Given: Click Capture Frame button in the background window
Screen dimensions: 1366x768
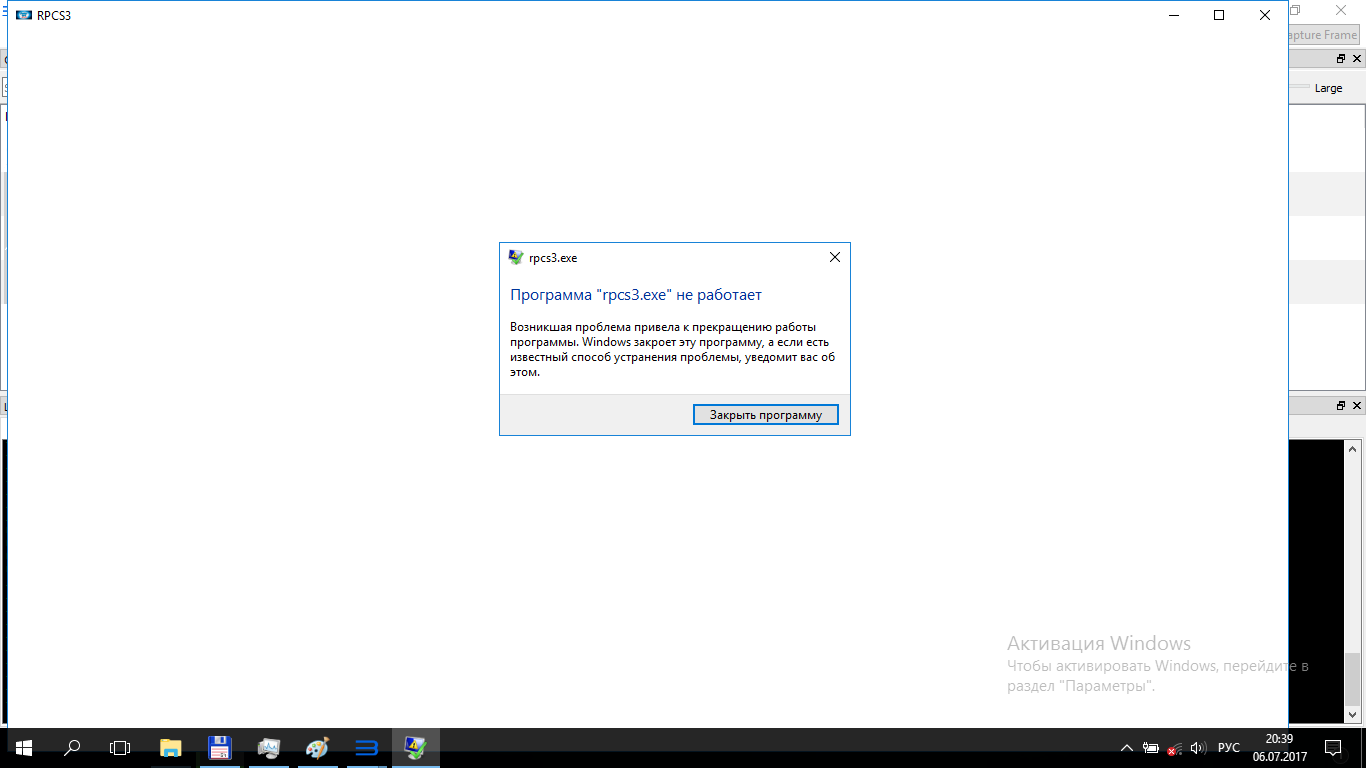Looking at the screenshot, I should coord(1324,35).
